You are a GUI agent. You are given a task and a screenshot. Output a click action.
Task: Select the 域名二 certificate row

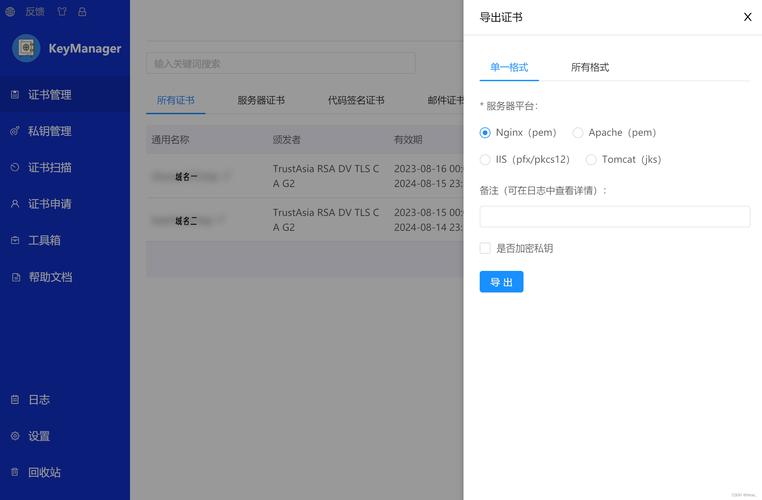(x=305, y=220)
